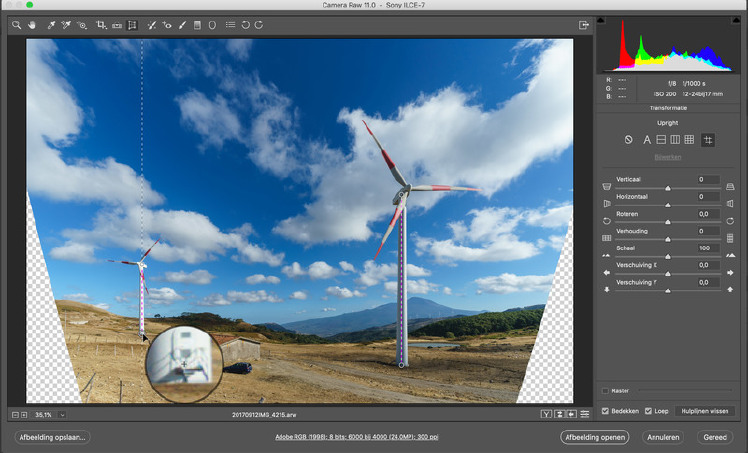
Task: Select the Graduated Filter tool
Action: pyautogui.click(x=197, y=25)
